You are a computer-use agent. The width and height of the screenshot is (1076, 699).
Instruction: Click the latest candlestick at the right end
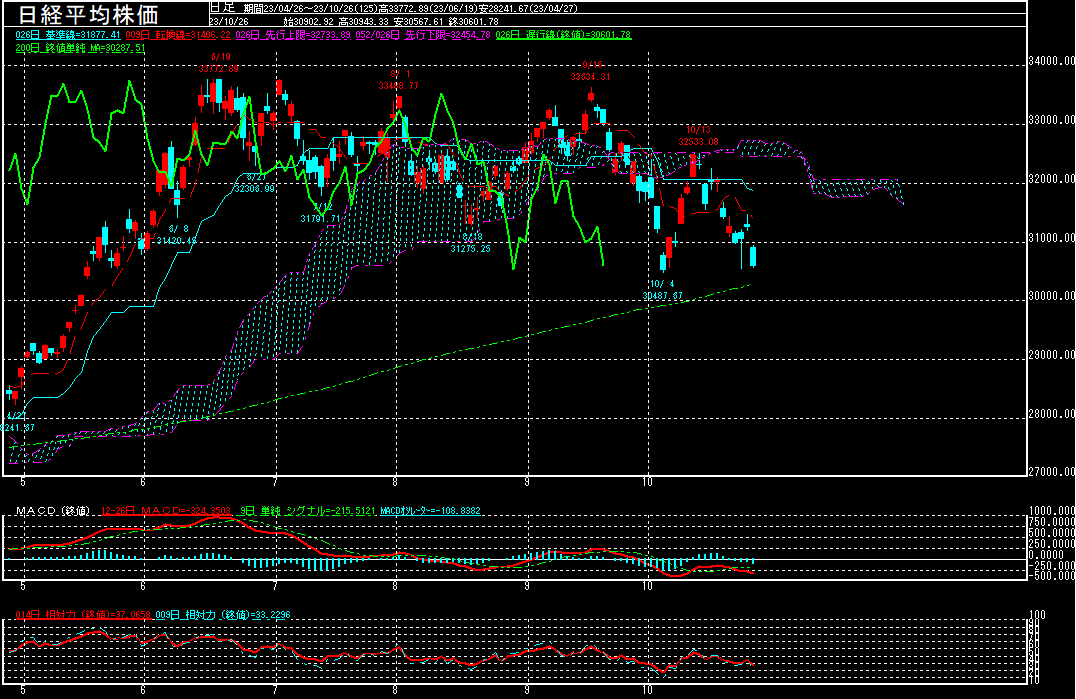(753, 257)
